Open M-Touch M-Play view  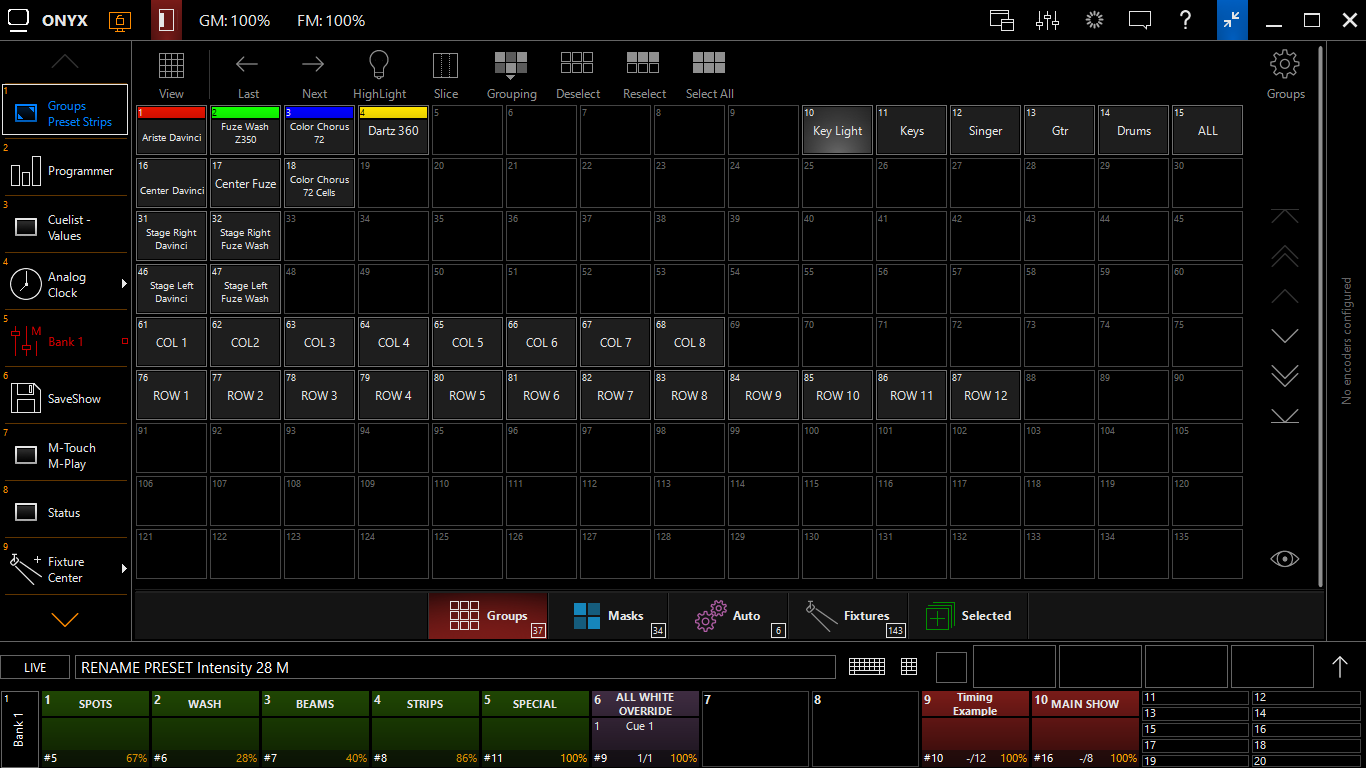coord(66,455)
